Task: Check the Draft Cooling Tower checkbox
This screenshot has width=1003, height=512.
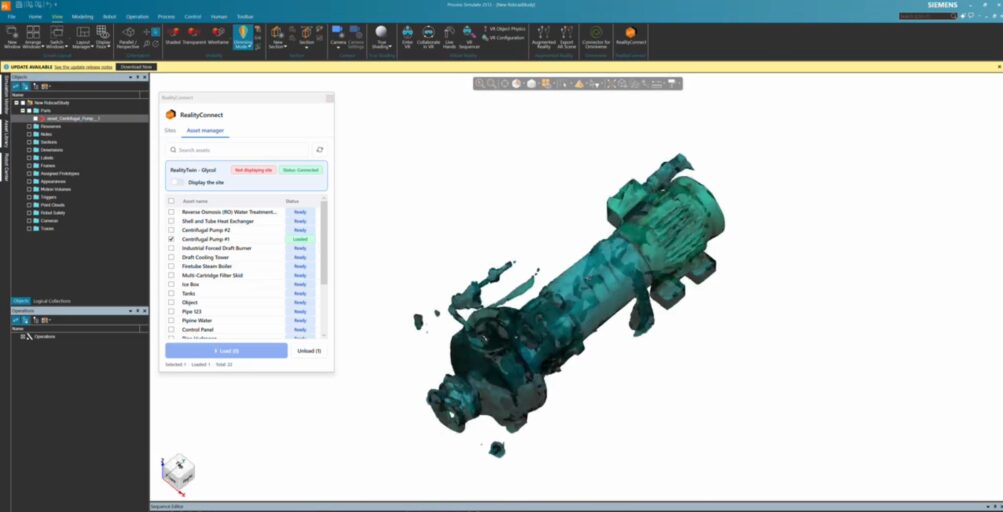Action: 171,257
